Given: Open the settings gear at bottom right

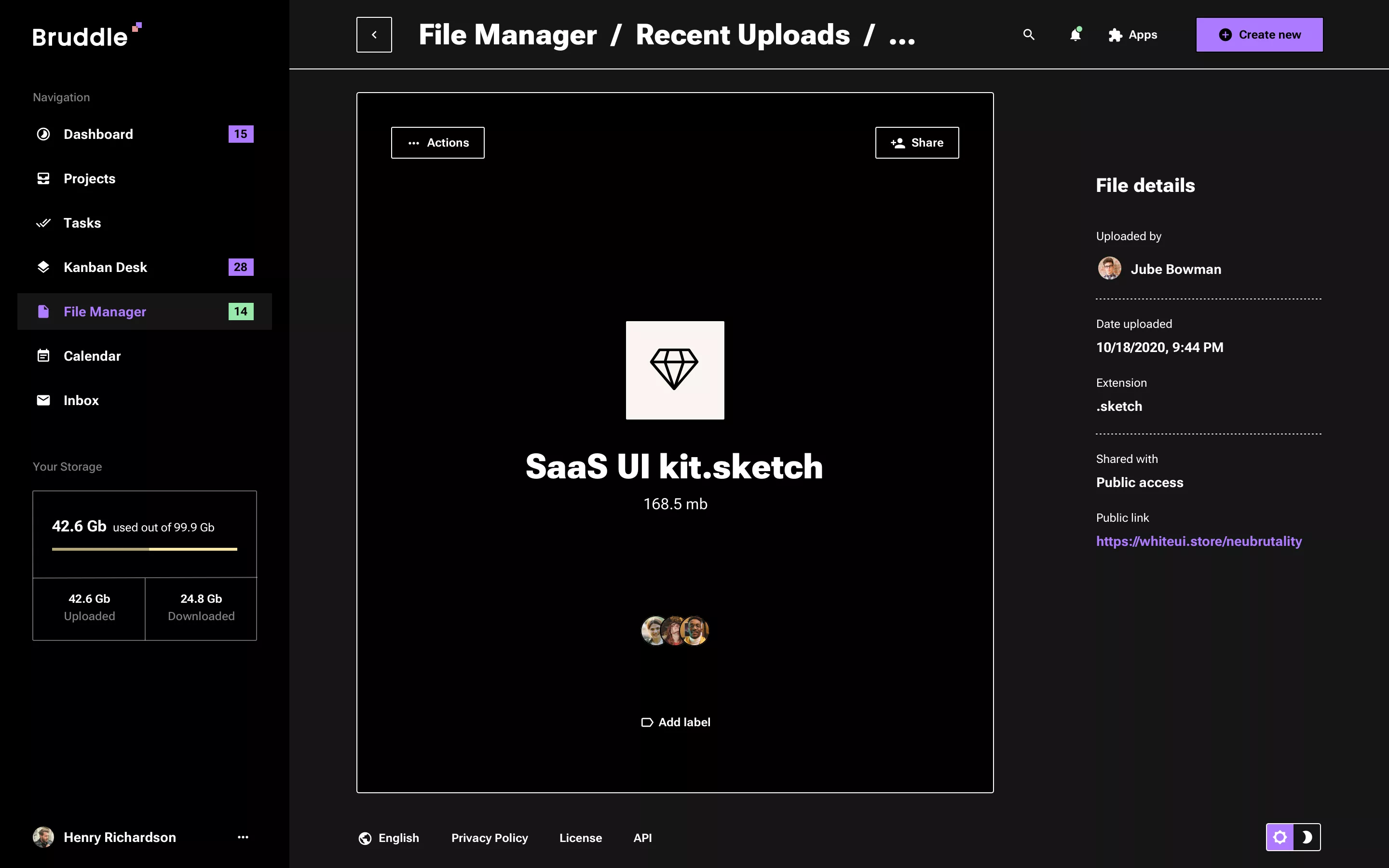Looking at the screenshot, I should coord(1281,837).
